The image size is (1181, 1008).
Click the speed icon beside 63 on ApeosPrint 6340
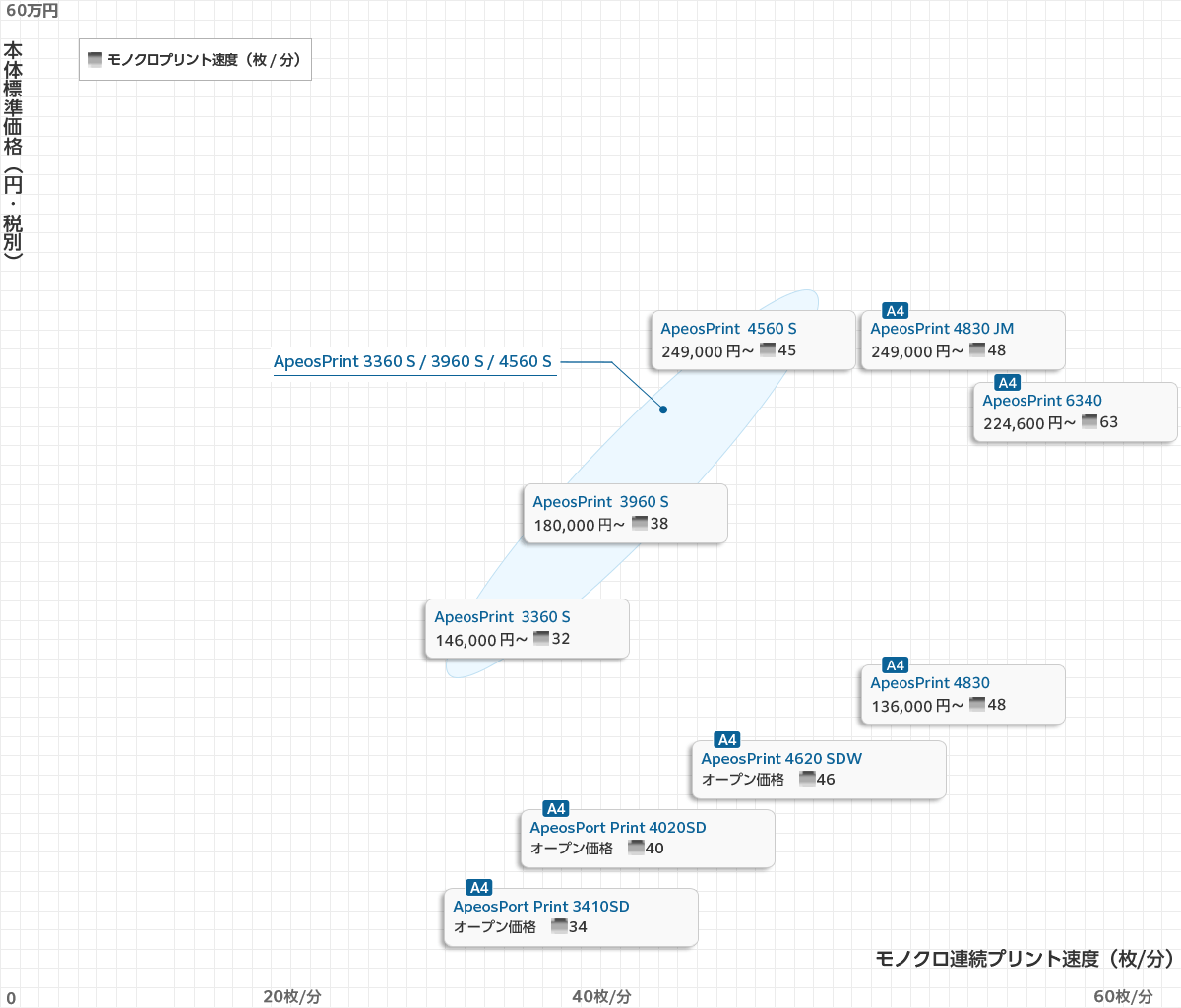pos(1089,421)
